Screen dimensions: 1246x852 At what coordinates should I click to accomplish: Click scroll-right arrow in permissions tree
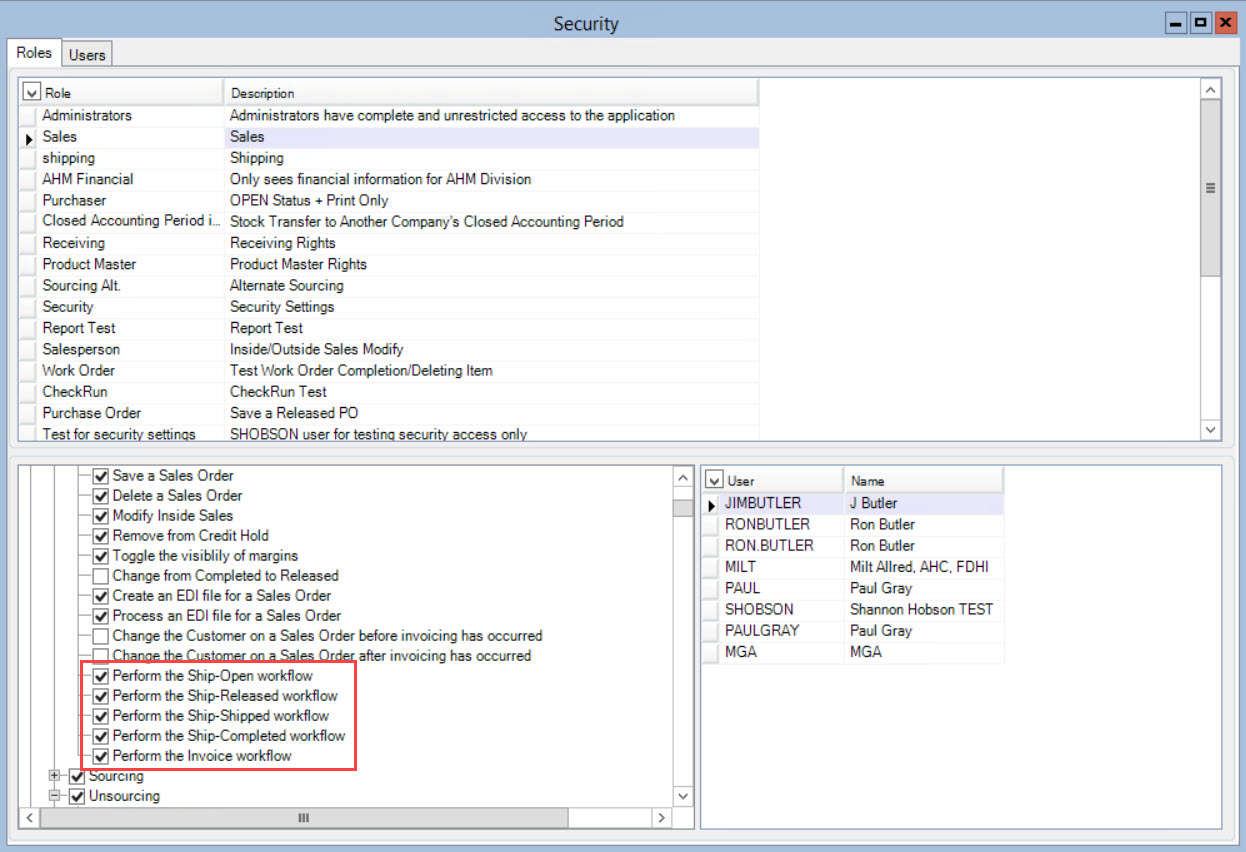(x=660, y=818)
